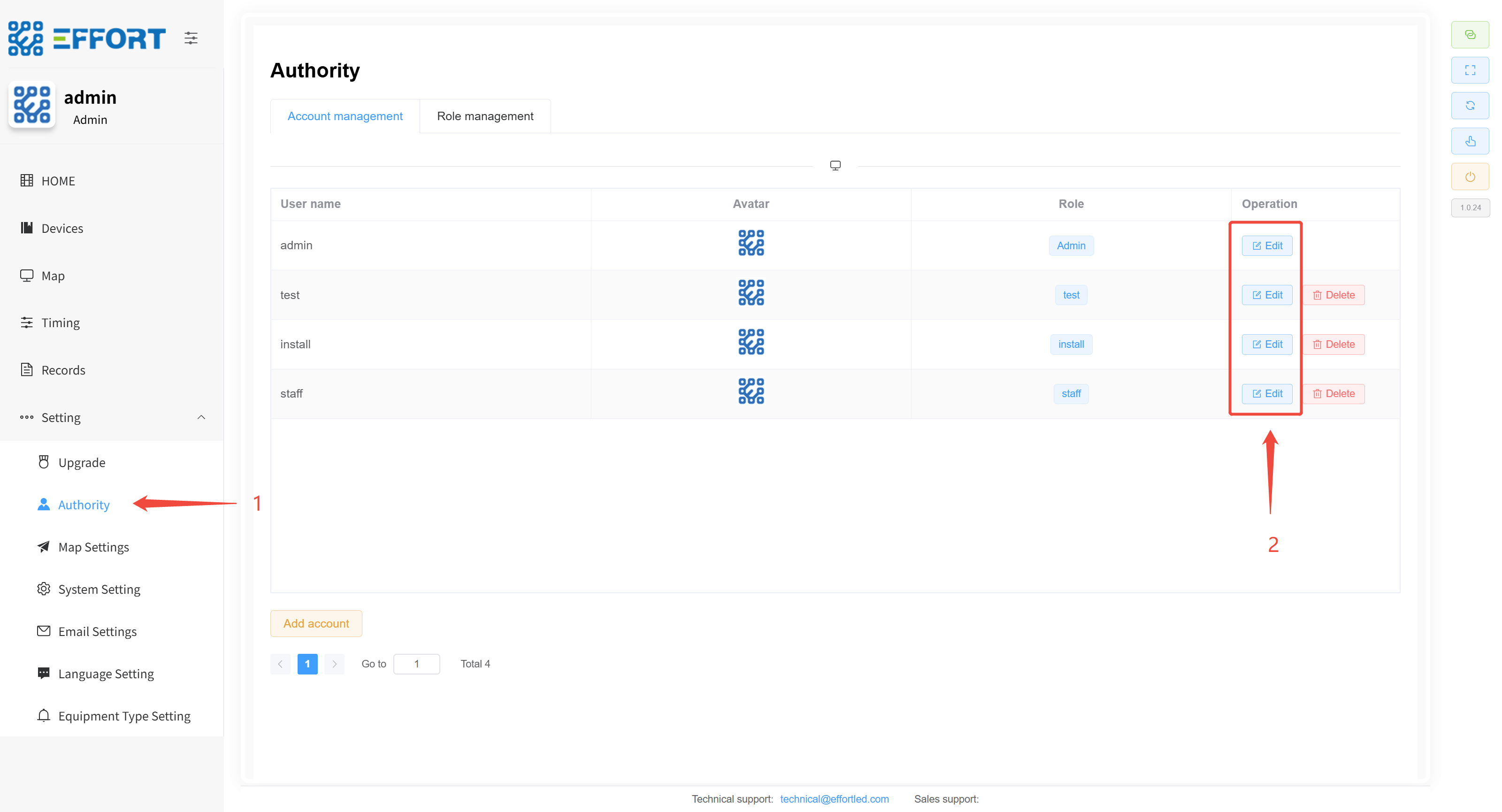
Task: Open Devices from the sidebar
Action: click(x=62, y=229)
